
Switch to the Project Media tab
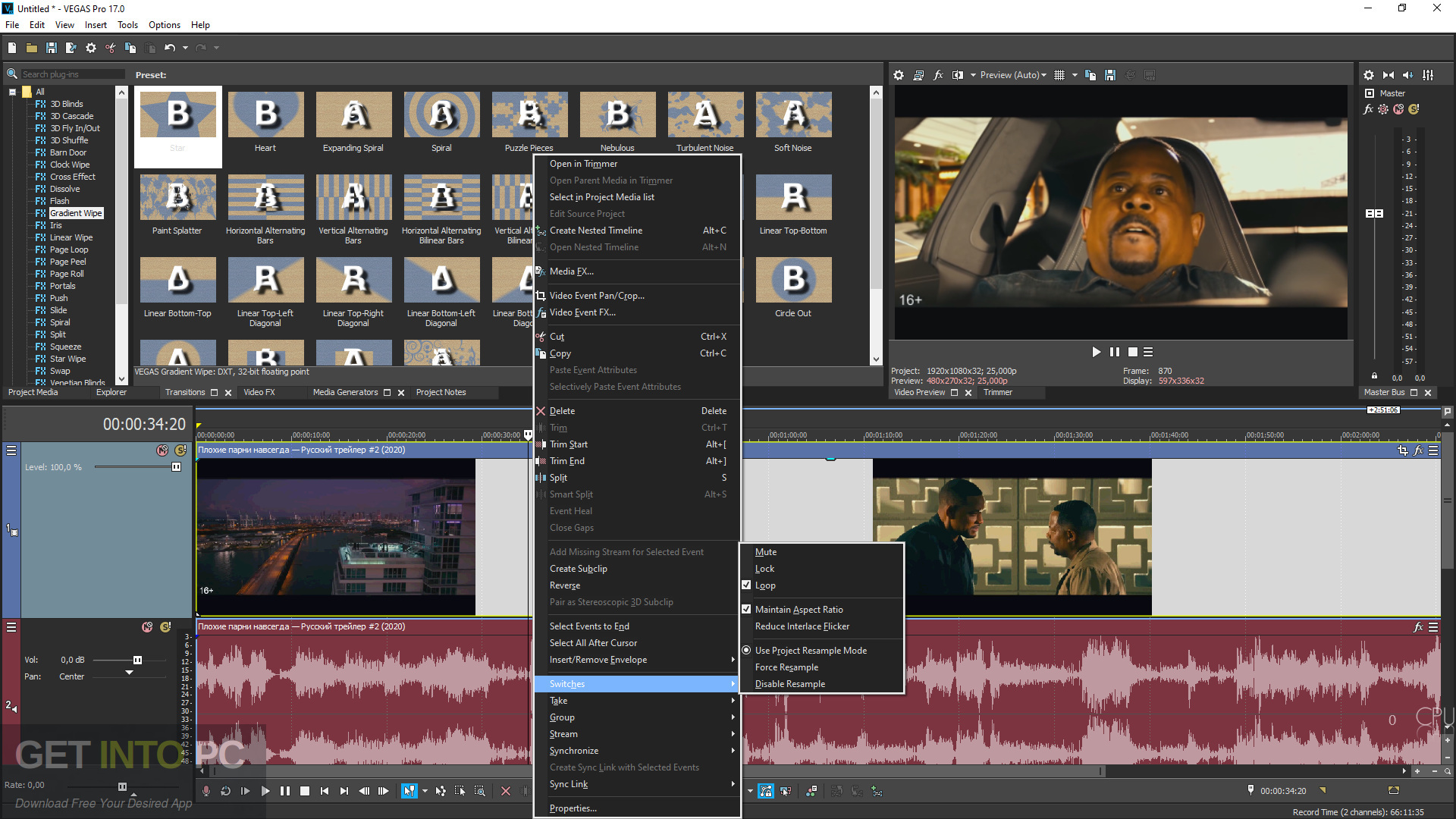coord(33,392)
